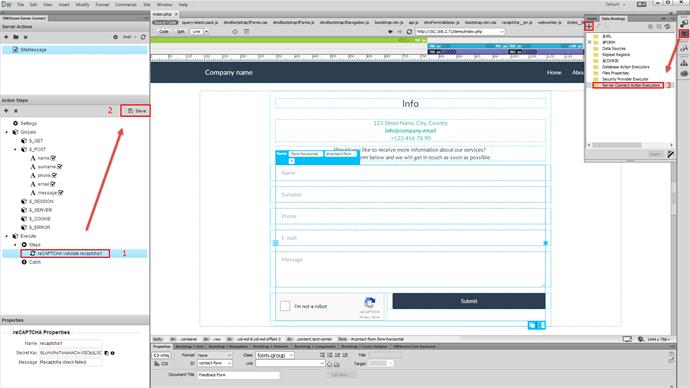Viewport: 690px width, 388px height.
Task: Toggle the checkbox next to the email variable
Action: pyautogui.click(x=53, y=184)
